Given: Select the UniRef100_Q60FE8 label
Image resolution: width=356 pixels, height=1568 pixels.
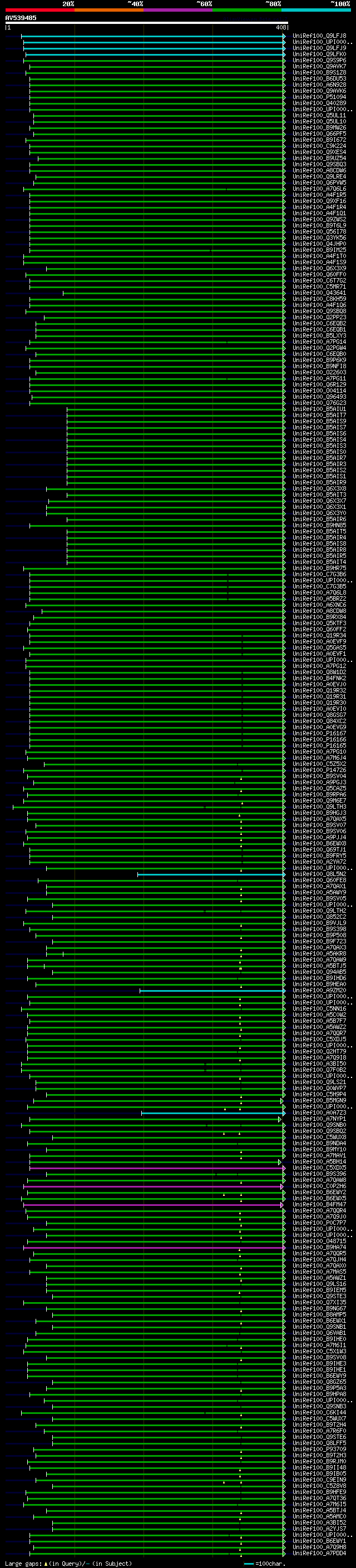Looking at the screenshot, I should coord(319,881).
